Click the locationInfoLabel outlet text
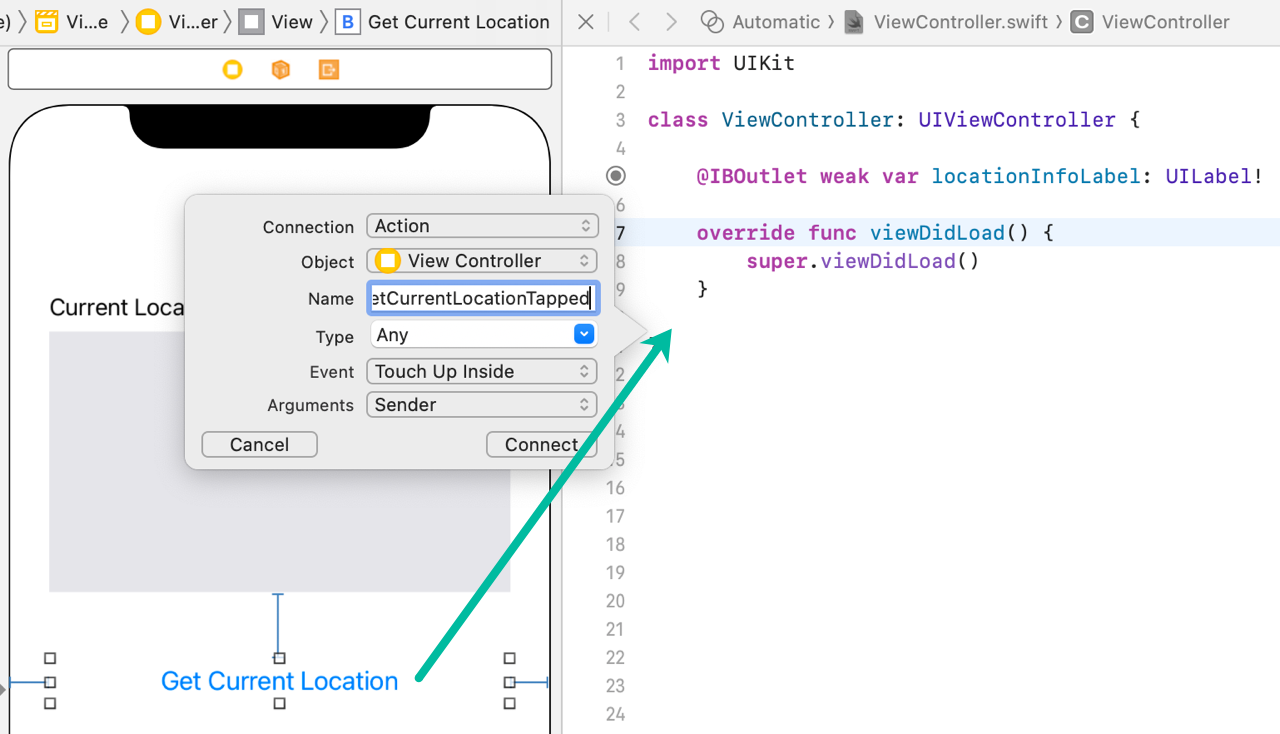Viewport: 1280px width, 734px height. click(x=1035, y=176)
